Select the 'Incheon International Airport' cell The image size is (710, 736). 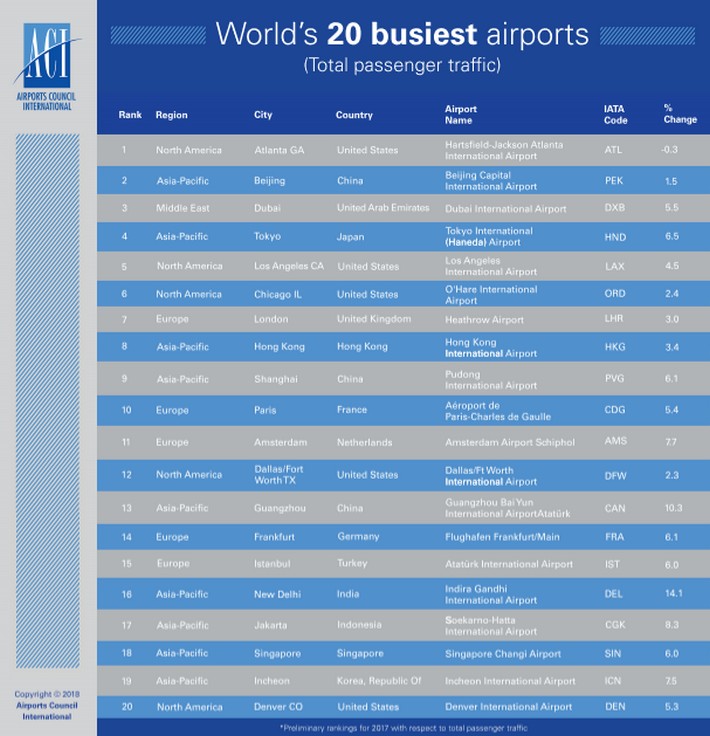point(510,681)
